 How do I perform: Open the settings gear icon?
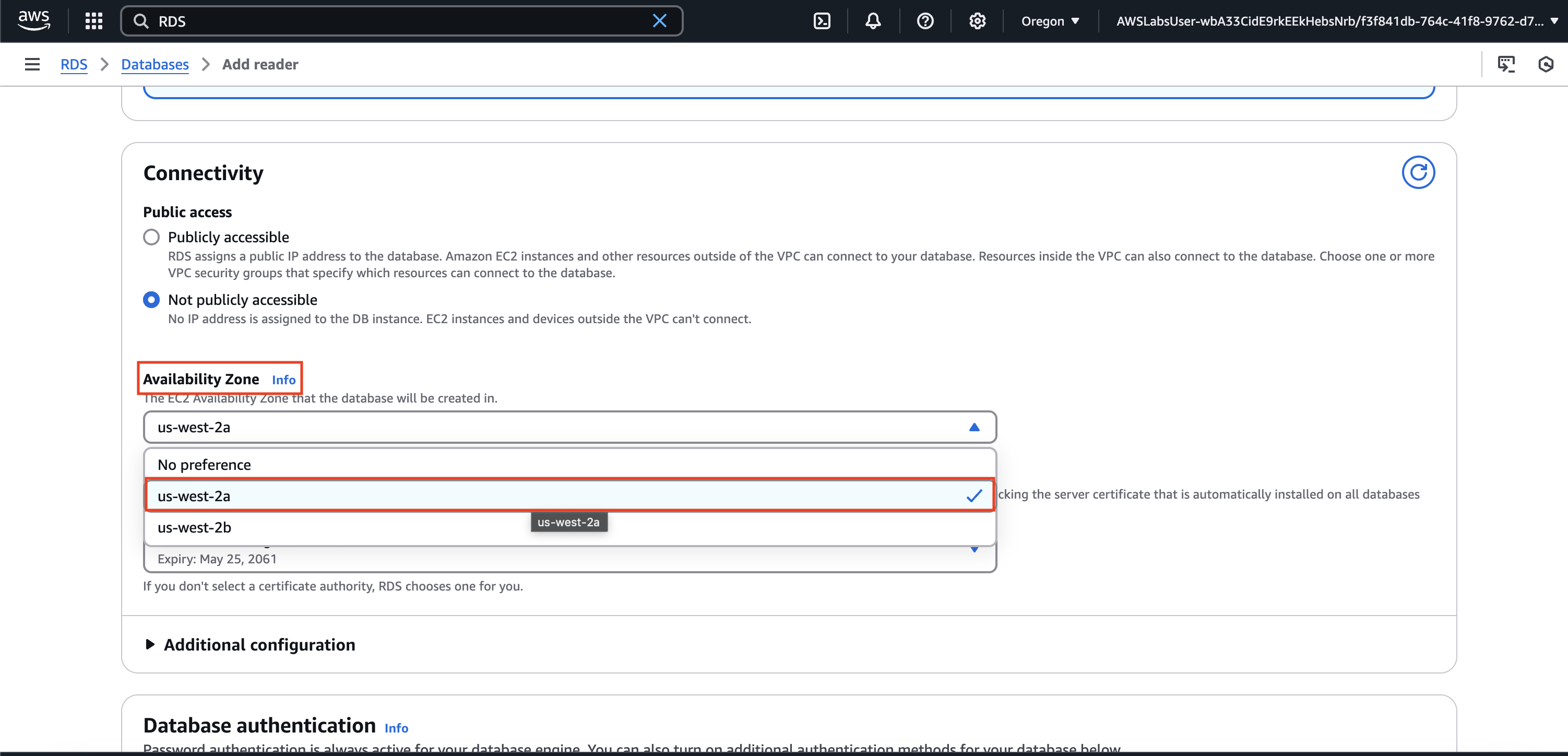point(977,21)
